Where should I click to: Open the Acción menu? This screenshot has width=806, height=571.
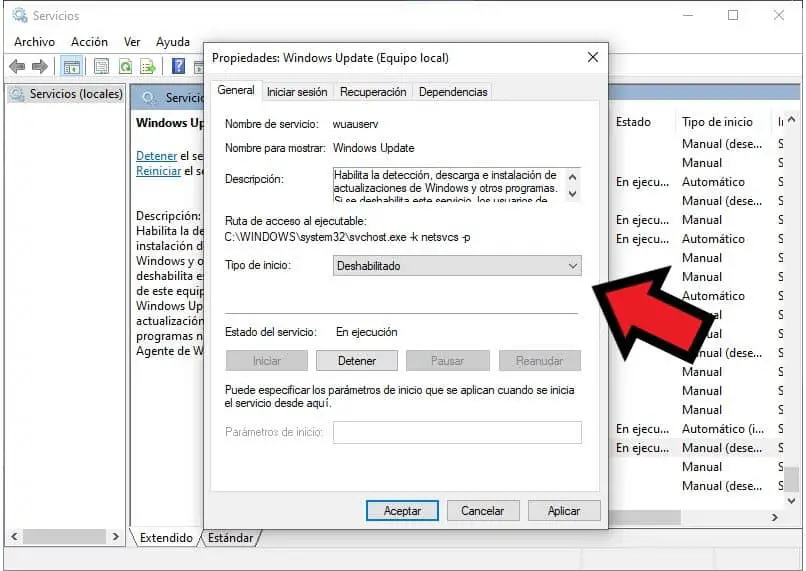(x=89, y=42)
